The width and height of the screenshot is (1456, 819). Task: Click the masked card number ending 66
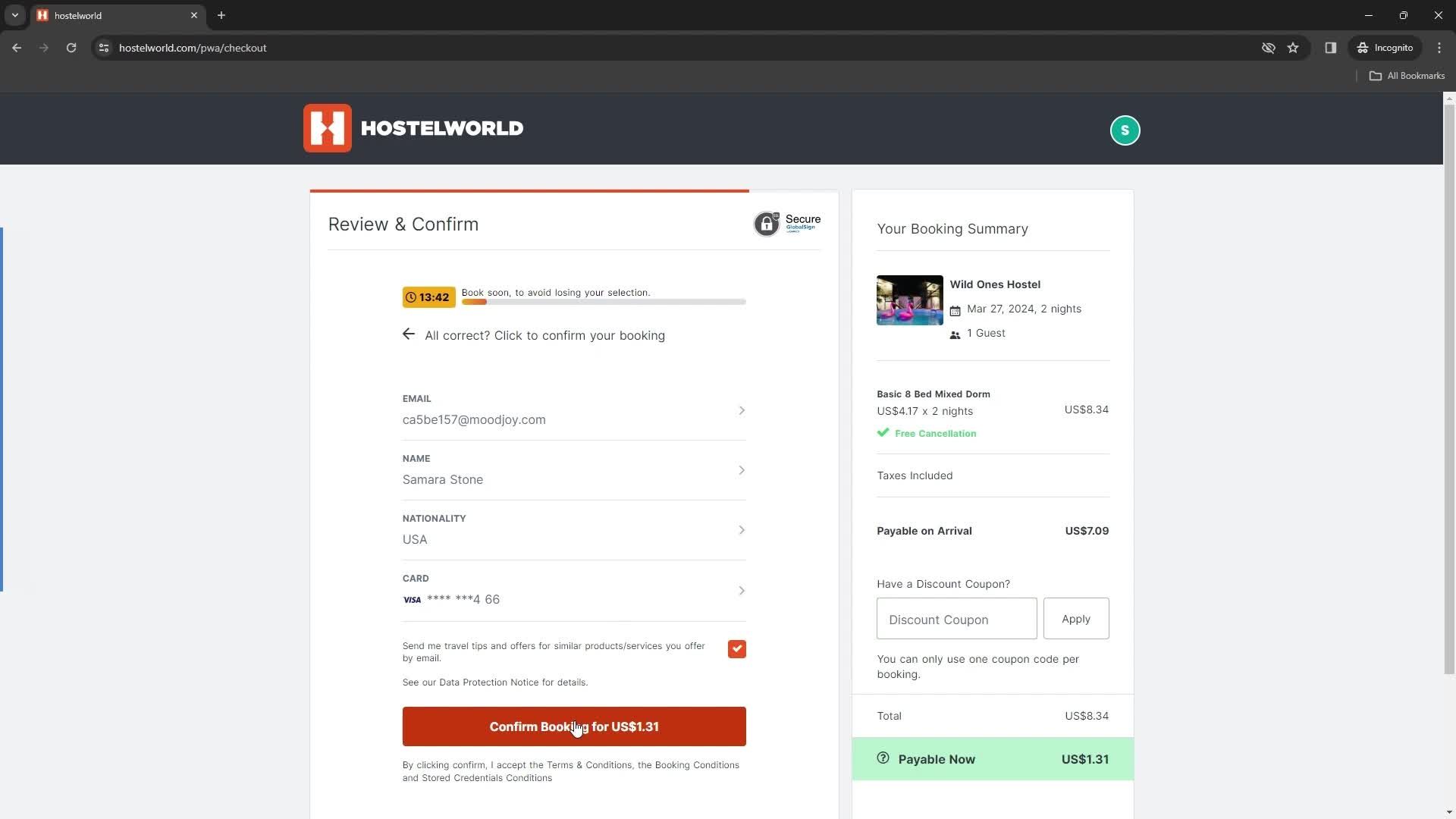point(463,600)
